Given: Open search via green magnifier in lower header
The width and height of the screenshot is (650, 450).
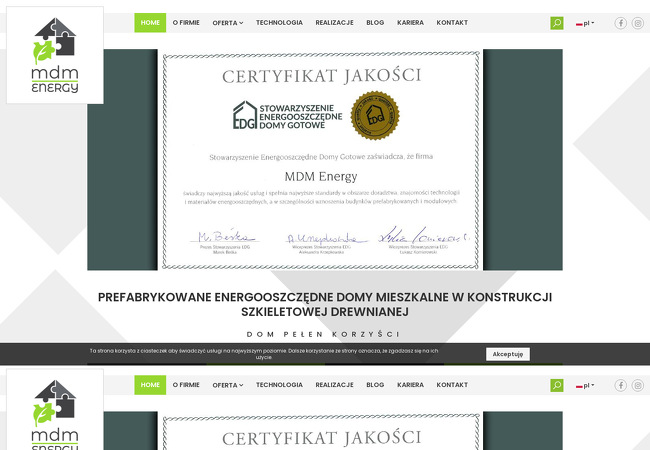Looking at the screenshot, I should pos(557,385).
